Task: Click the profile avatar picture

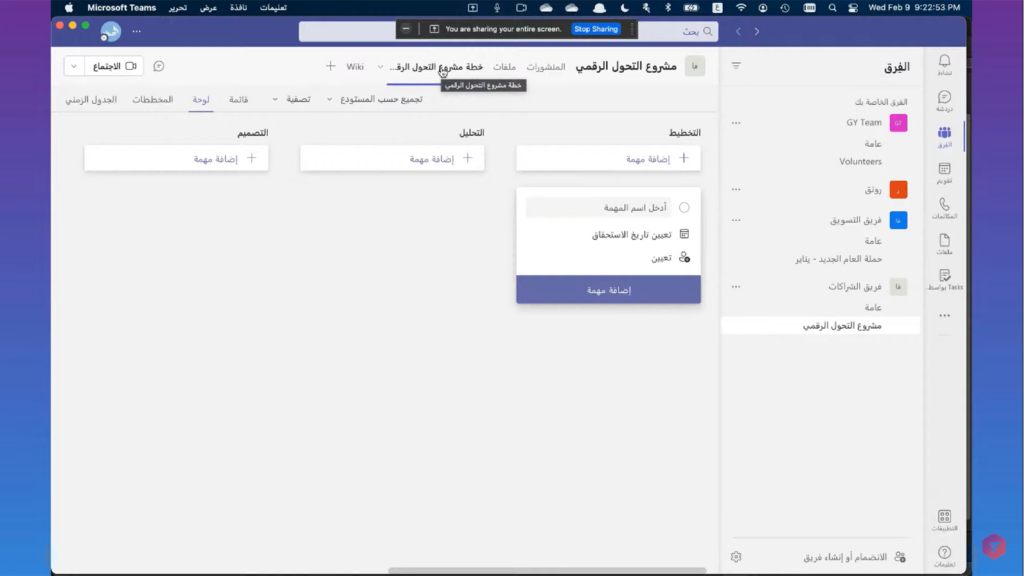Action: (110, 31)
